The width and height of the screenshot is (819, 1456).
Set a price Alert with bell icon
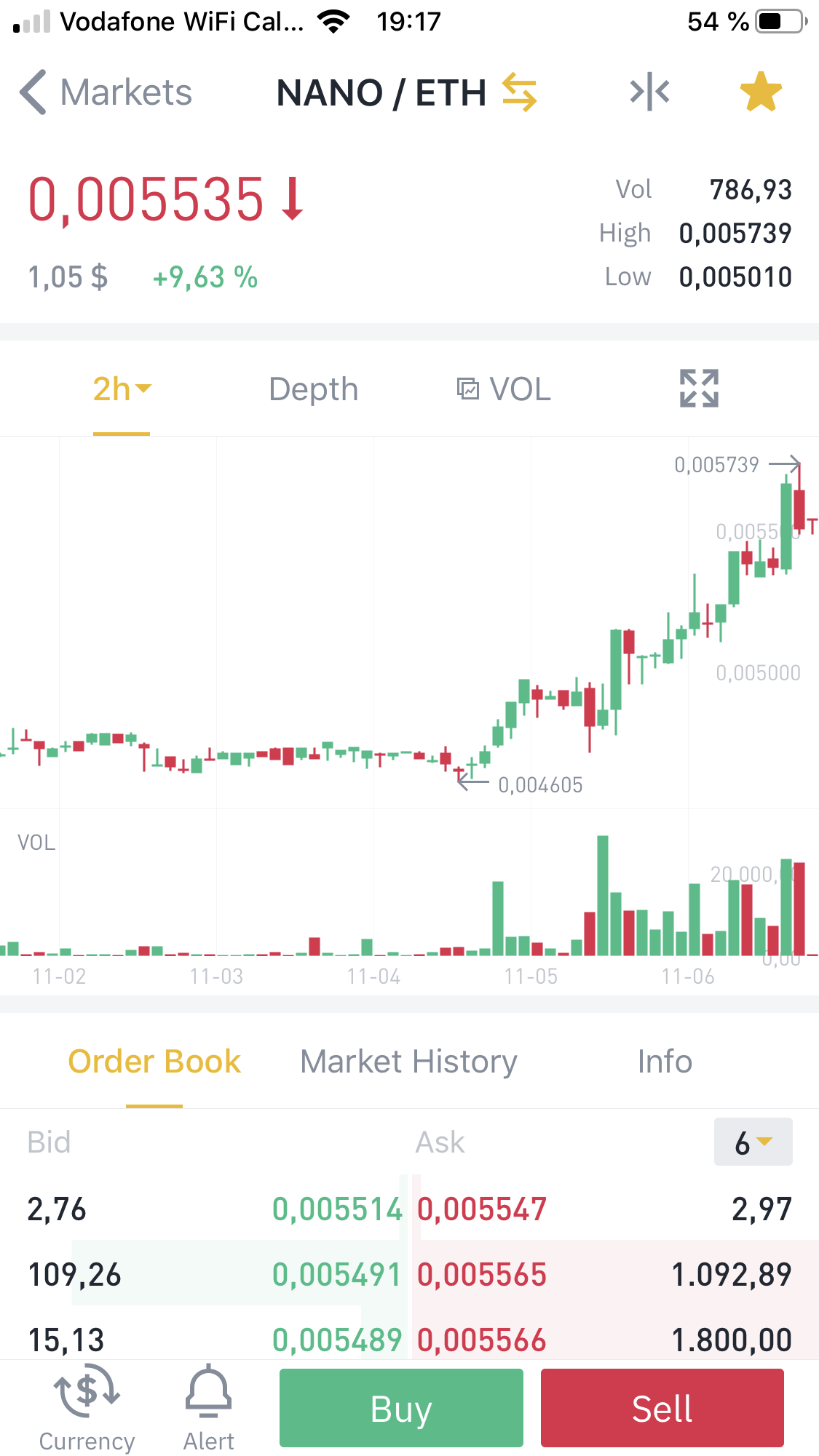pyautogui.click(x=209, y=1409)
